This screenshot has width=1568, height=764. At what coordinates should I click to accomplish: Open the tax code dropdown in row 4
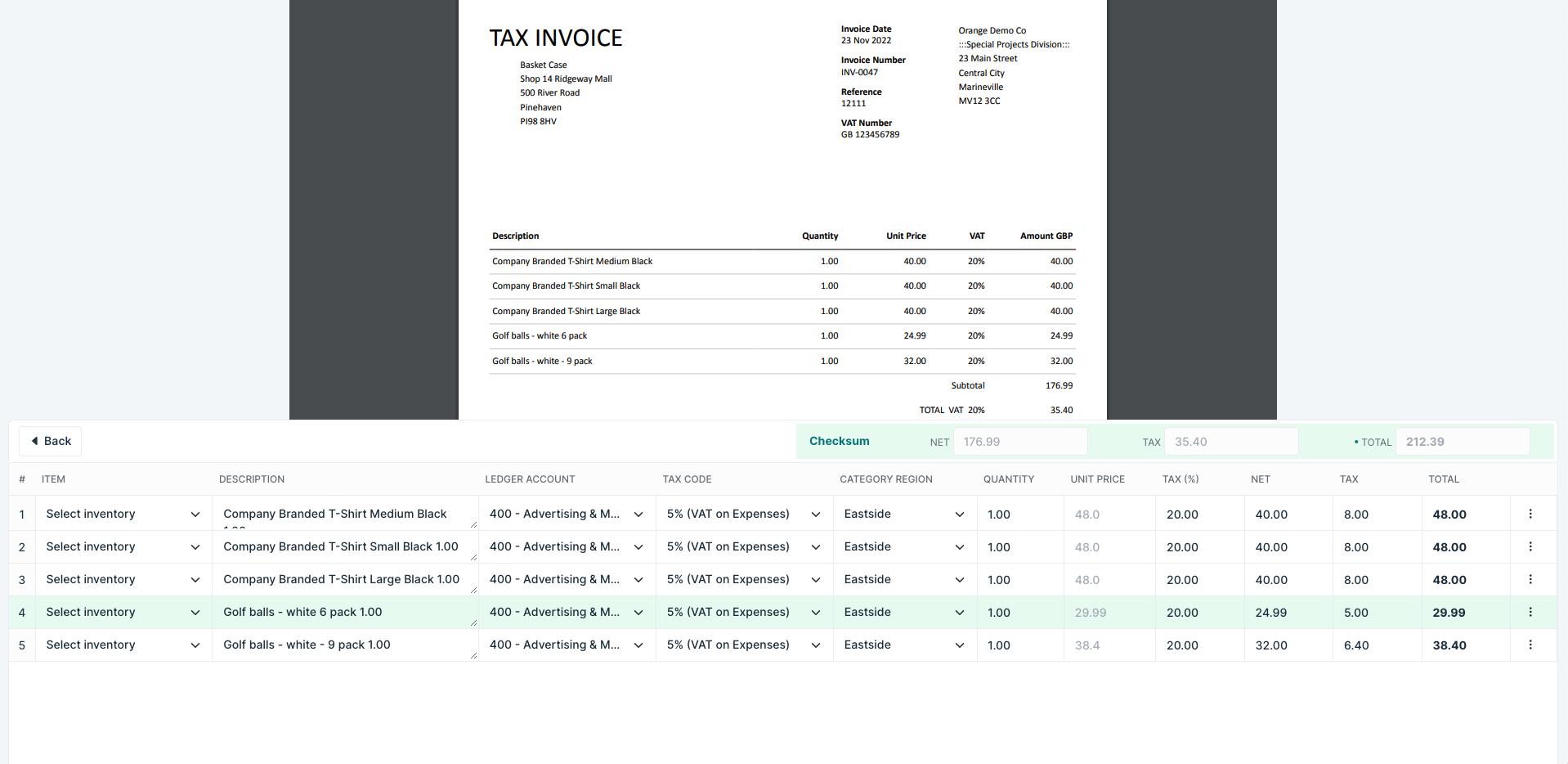[x=744, y=612]
